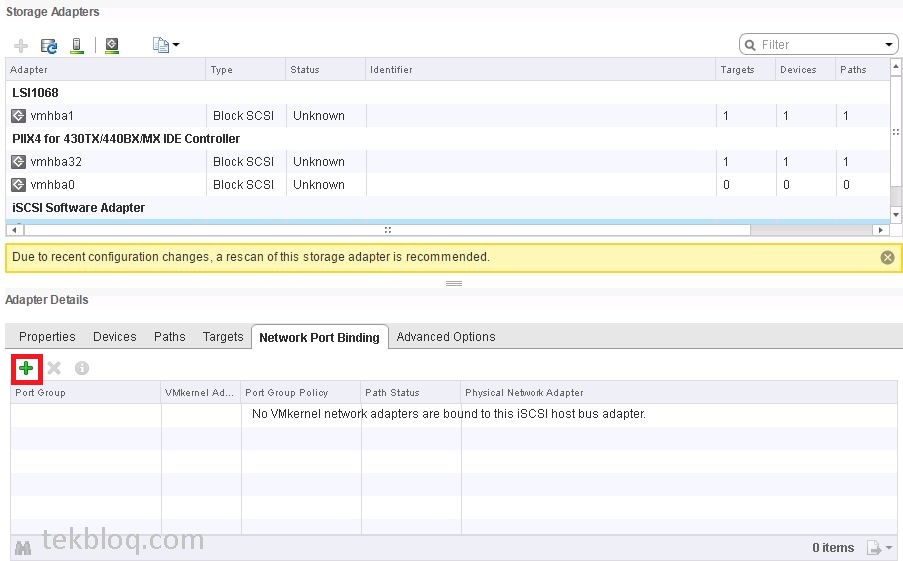The height and width of the screenshot is (561, 903).
Task: Click the LSI1068 group heading
Action: coord(35,92)
